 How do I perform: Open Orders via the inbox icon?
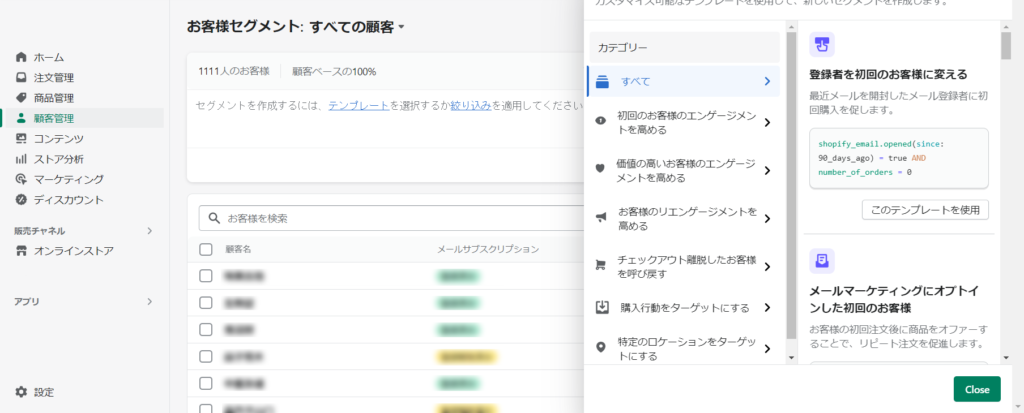[x=21, y=77]
